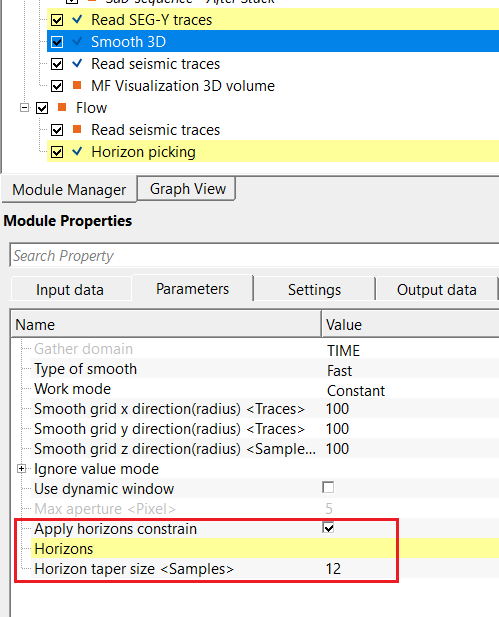Click the status checkmark icon beside Smooth 3D
This screenshot has width=499, height=617.
pyautogui.click(x=78, y=41)
